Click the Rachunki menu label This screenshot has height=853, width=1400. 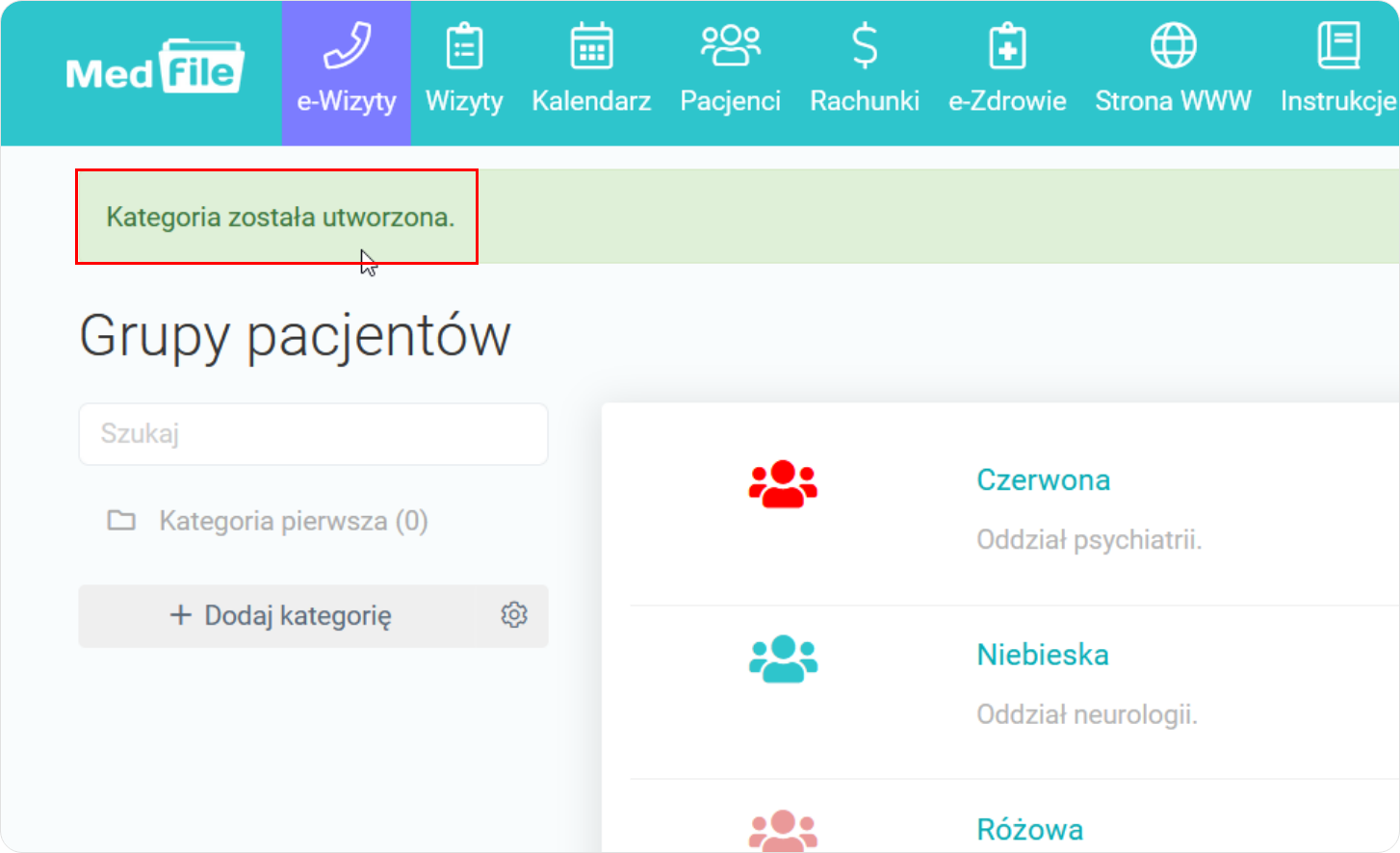tap(865, 101)
